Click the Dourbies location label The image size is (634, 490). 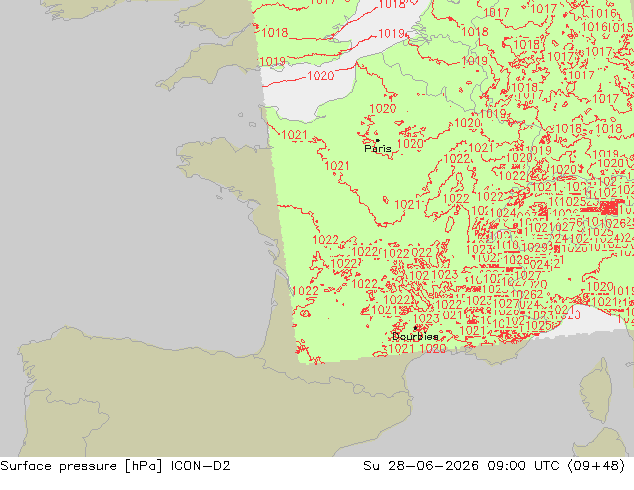pos(415,336)
